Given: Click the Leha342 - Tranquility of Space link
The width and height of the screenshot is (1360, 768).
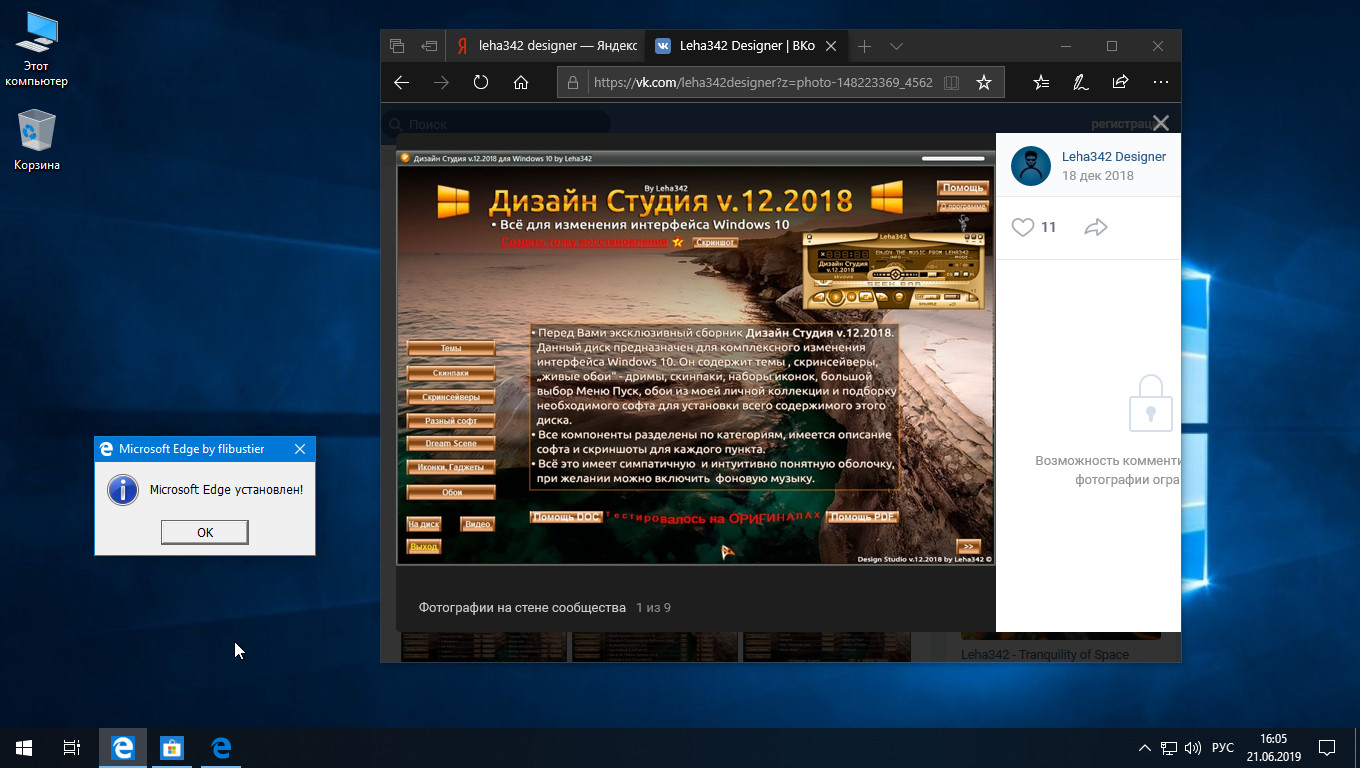Looking at the screenshot, I should tap(1045, 654).
